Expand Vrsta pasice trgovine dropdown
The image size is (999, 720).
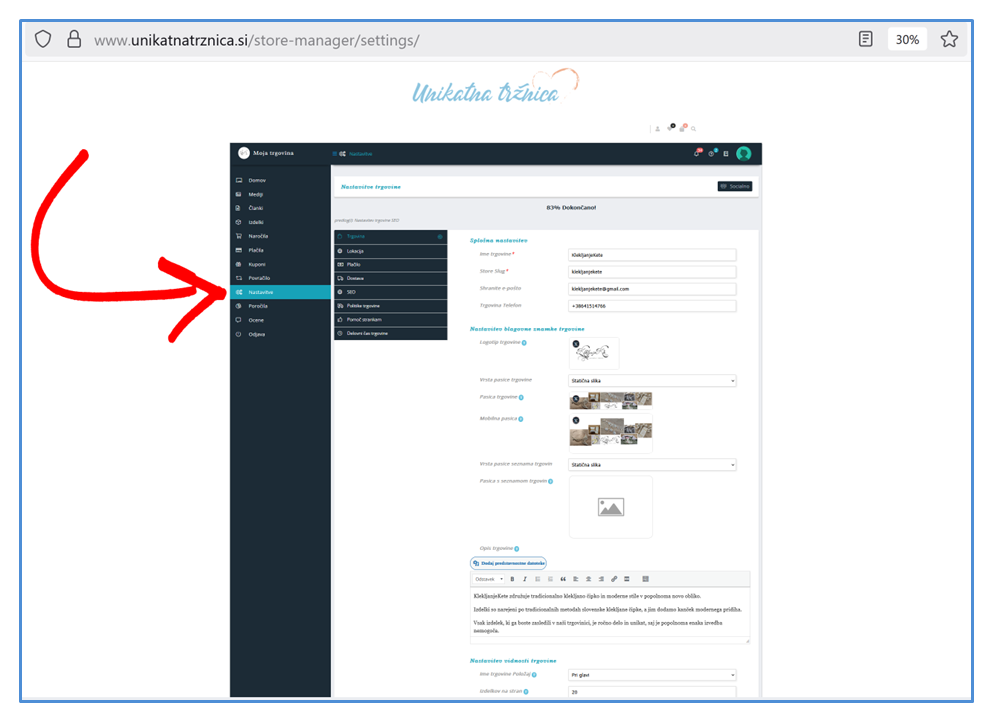tap(651, 381)
